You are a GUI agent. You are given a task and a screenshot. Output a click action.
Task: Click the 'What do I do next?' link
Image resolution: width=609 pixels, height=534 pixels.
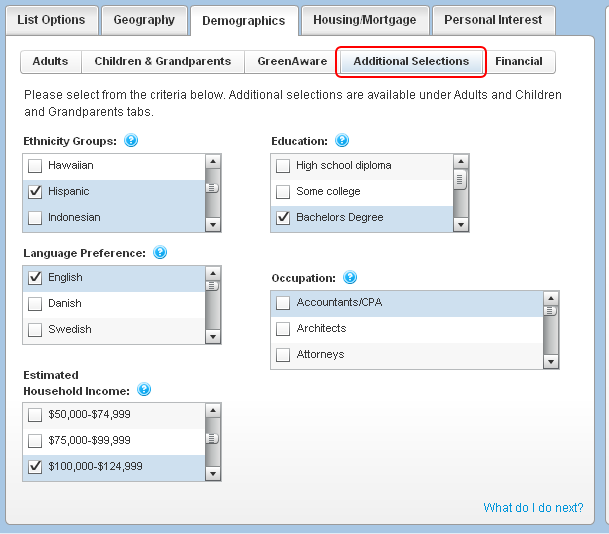point(533,507)
